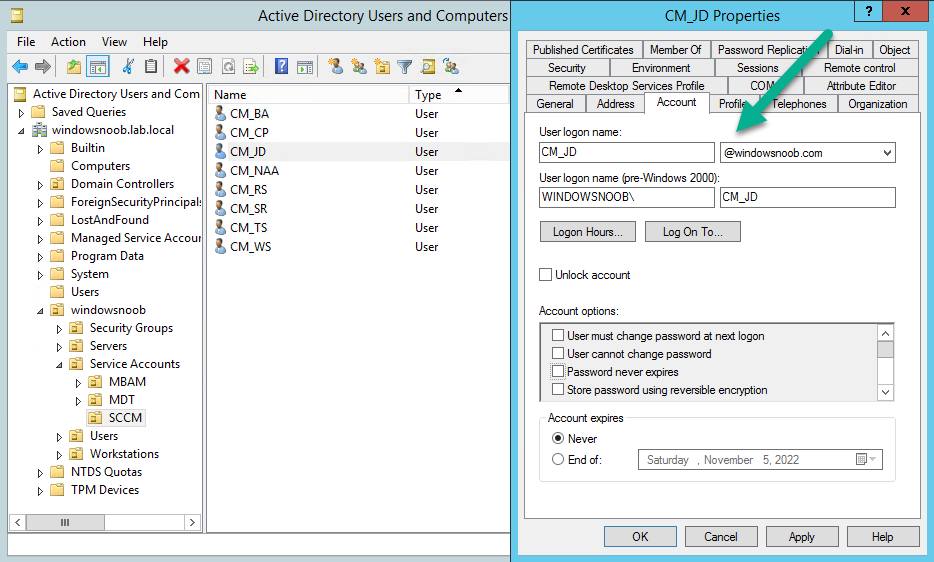The height and width of the screenshot is (562, 934).
Task: Expand the Security Groups OU
Action: point(60,329)
